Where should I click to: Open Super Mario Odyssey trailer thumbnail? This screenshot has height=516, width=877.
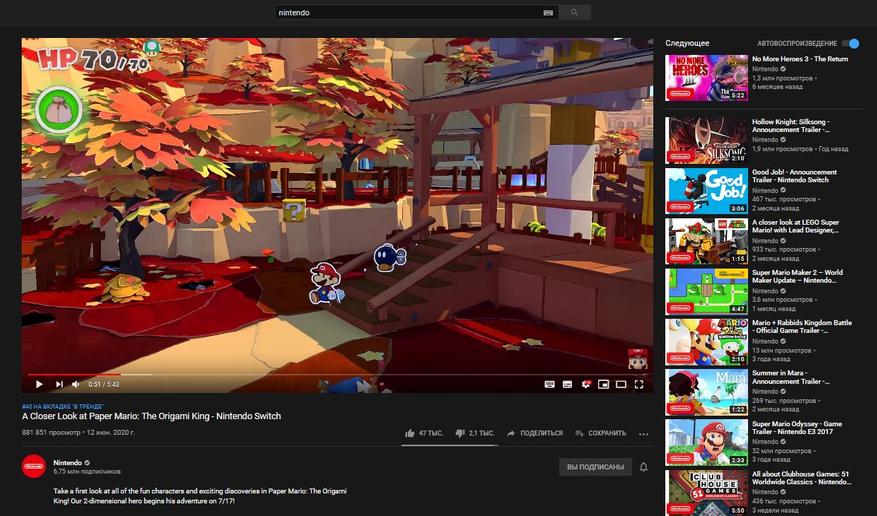706,442
